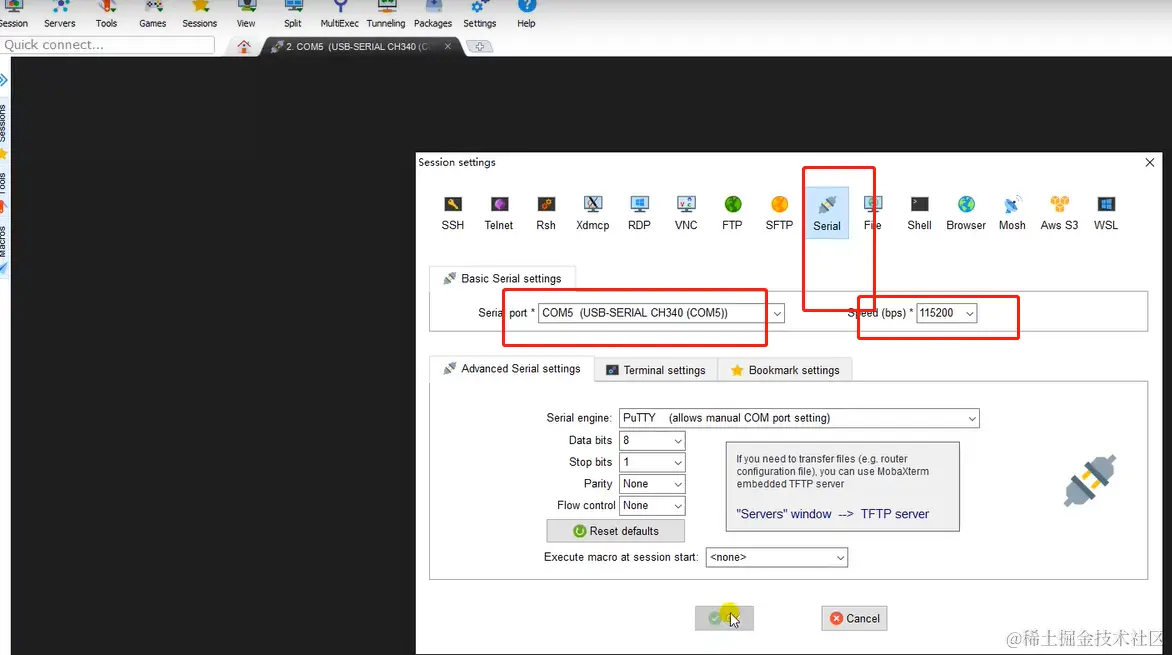Screen dimensions: 1172x655
Task: Open the Tools toolbar menu
Action: click(106, 14)
